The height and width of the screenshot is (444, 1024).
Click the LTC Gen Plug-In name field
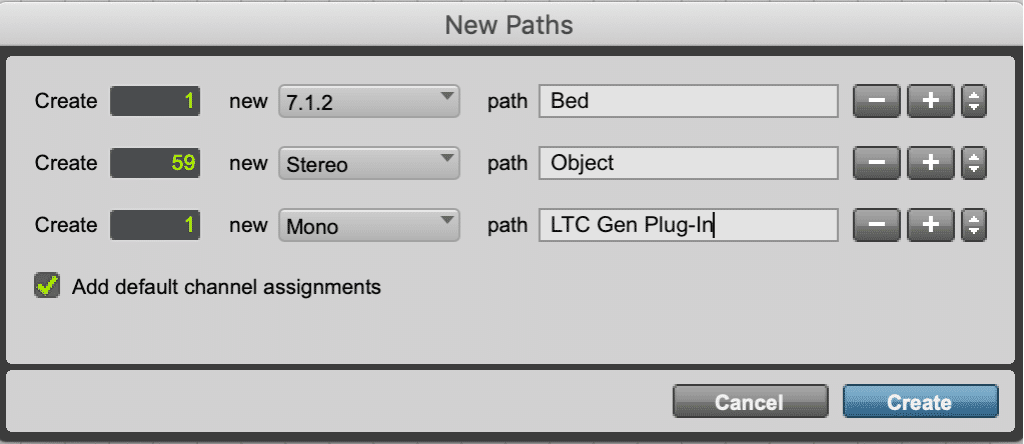click(688, 225)
